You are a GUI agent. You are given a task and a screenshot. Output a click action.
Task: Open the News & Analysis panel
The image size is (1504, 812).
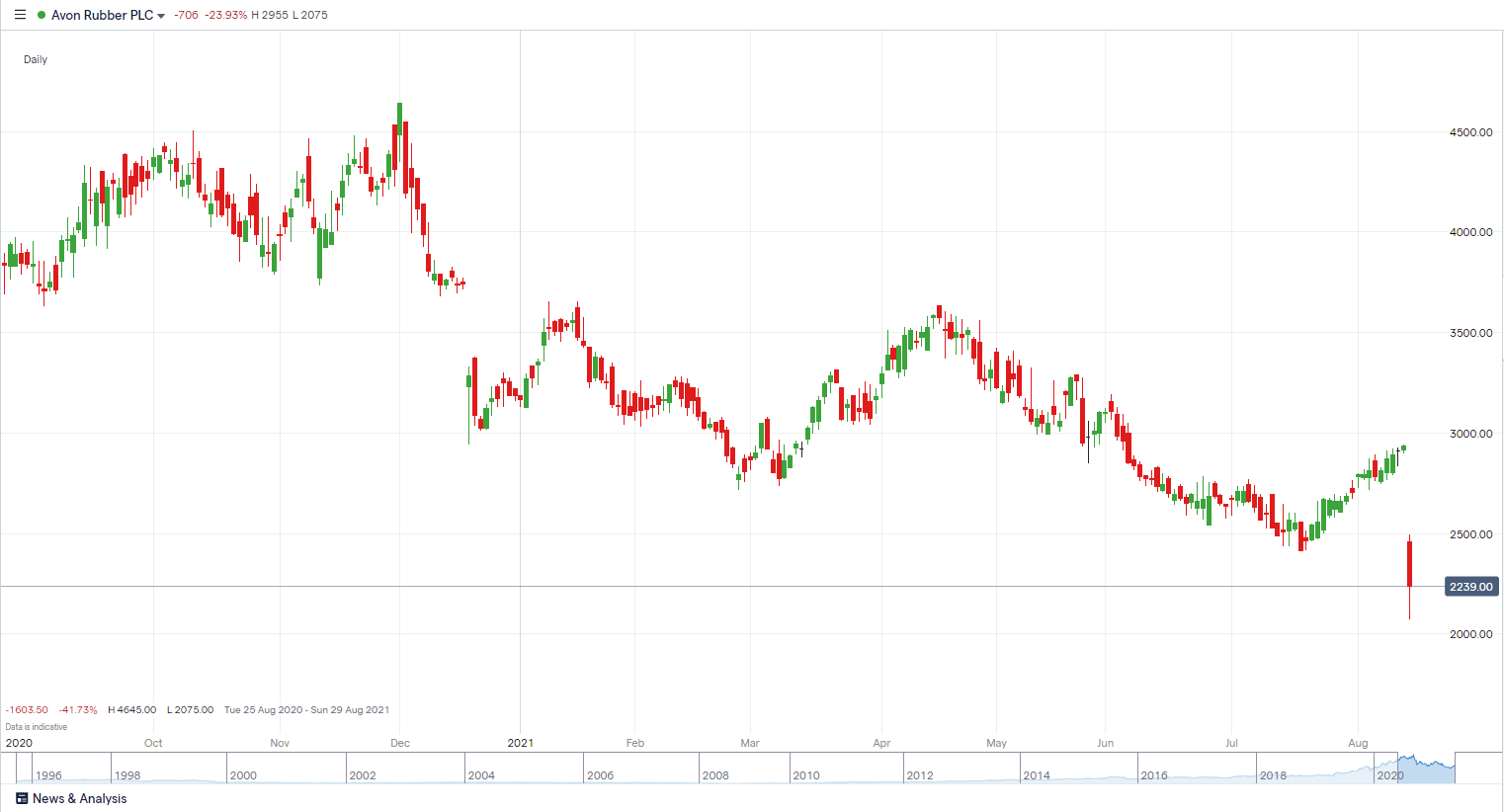tap(79, 798)
